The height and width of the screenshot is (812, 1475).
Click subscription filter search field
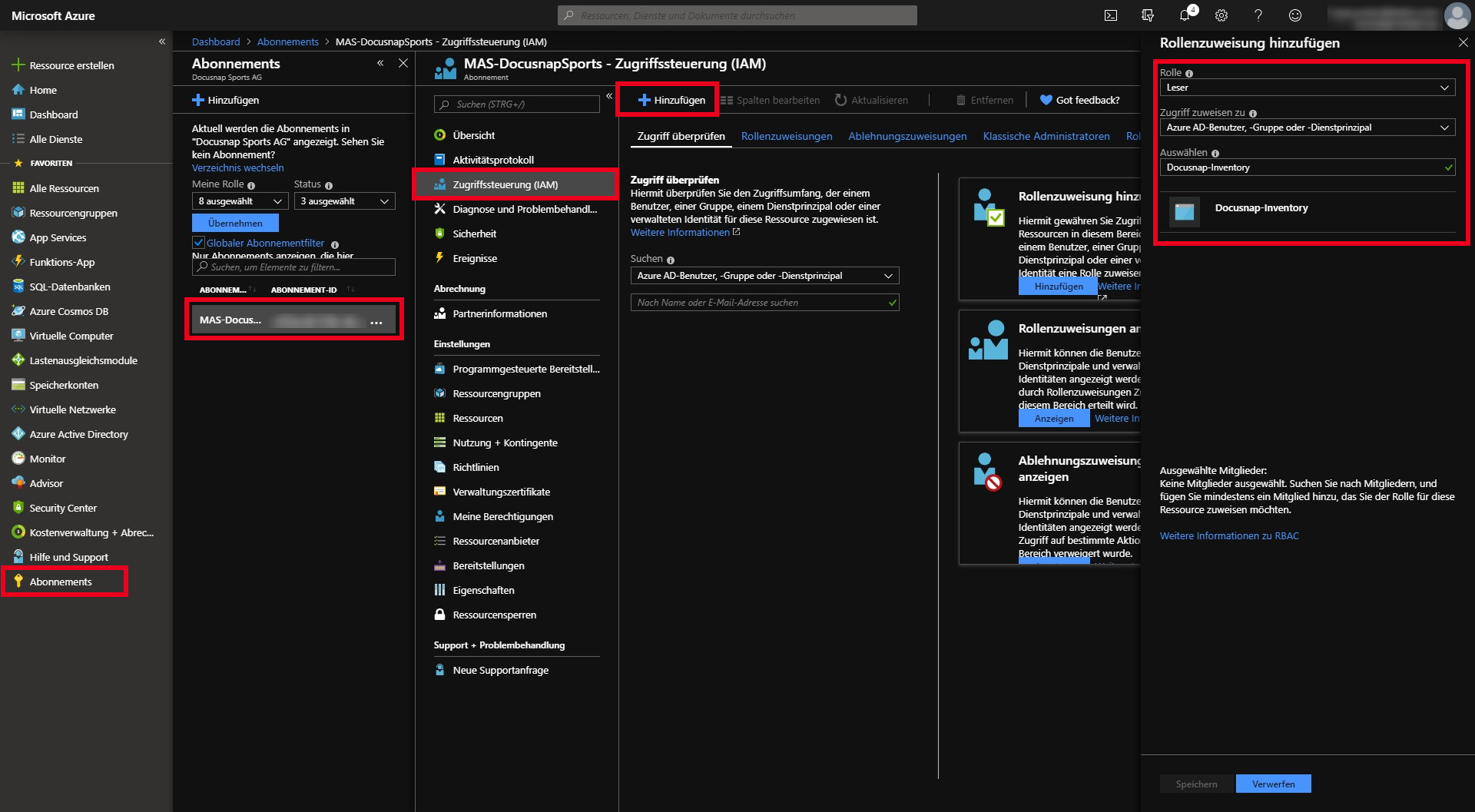293,267
